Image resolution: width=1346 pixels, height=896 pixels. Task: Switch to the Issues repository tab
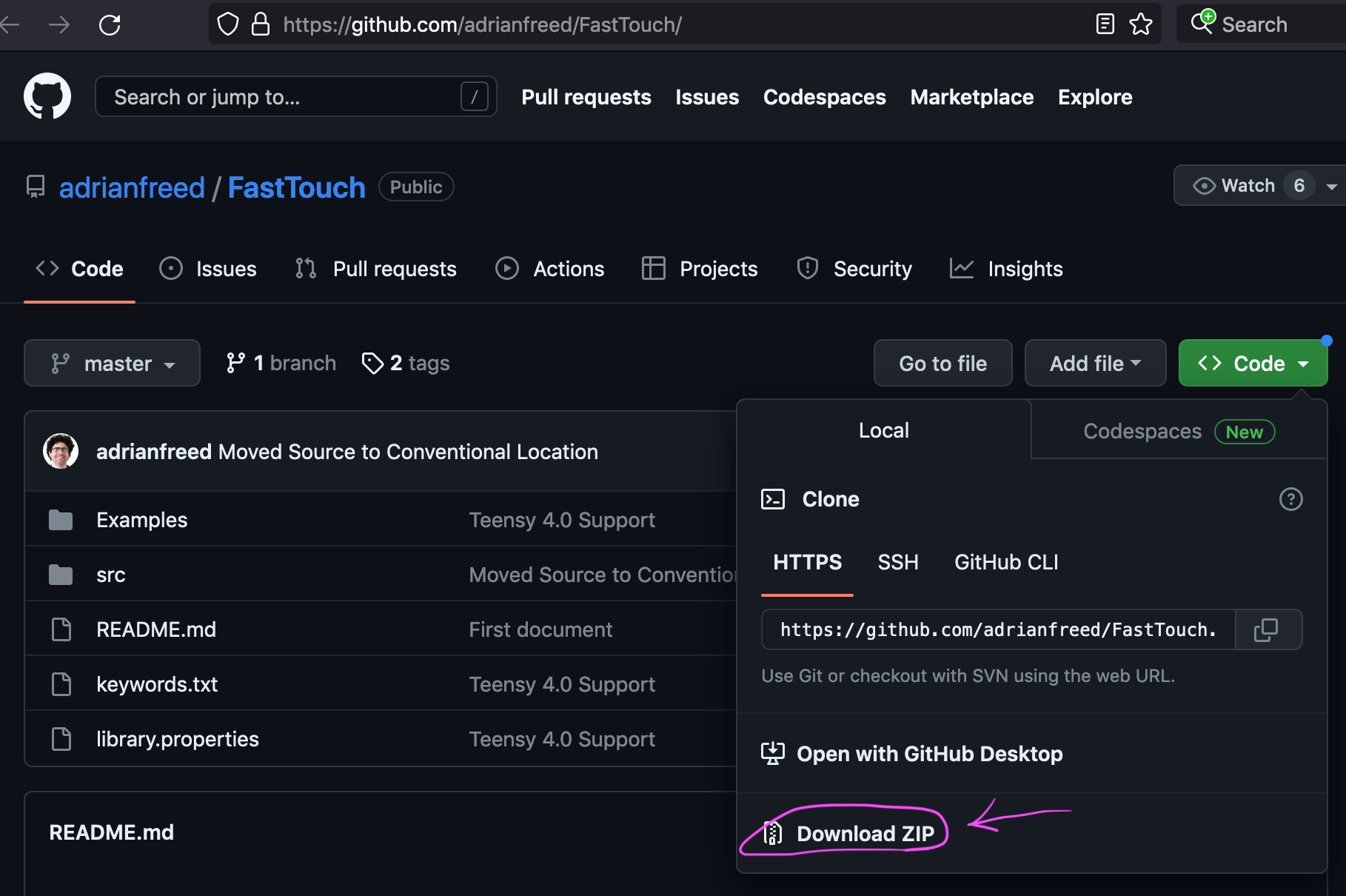(208, 269)
